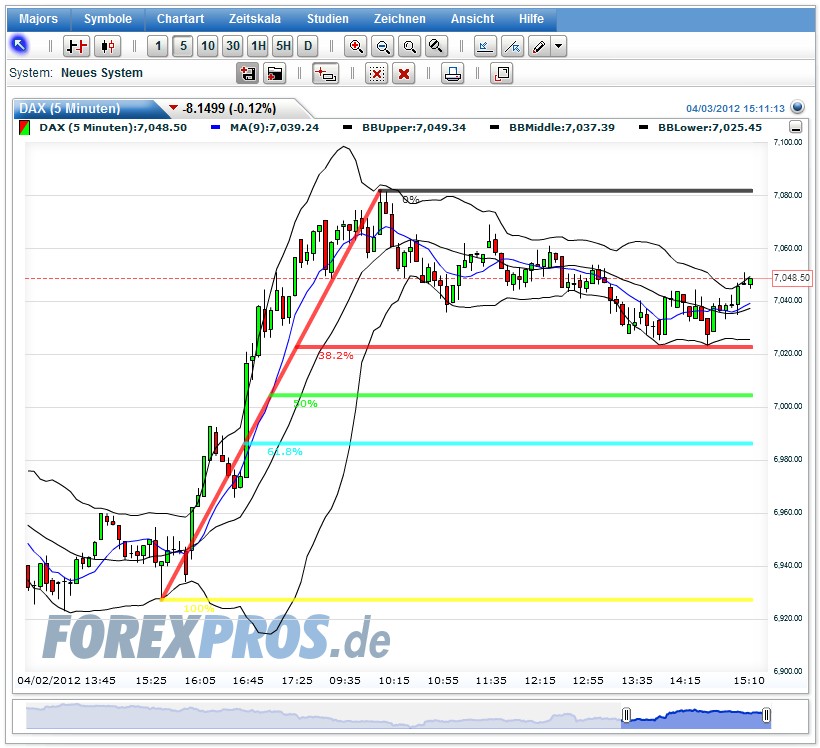This screenshot has height=748, width=820.
Task: Click the DAX (5 Minuten) legend color icon
Action: 24,128
